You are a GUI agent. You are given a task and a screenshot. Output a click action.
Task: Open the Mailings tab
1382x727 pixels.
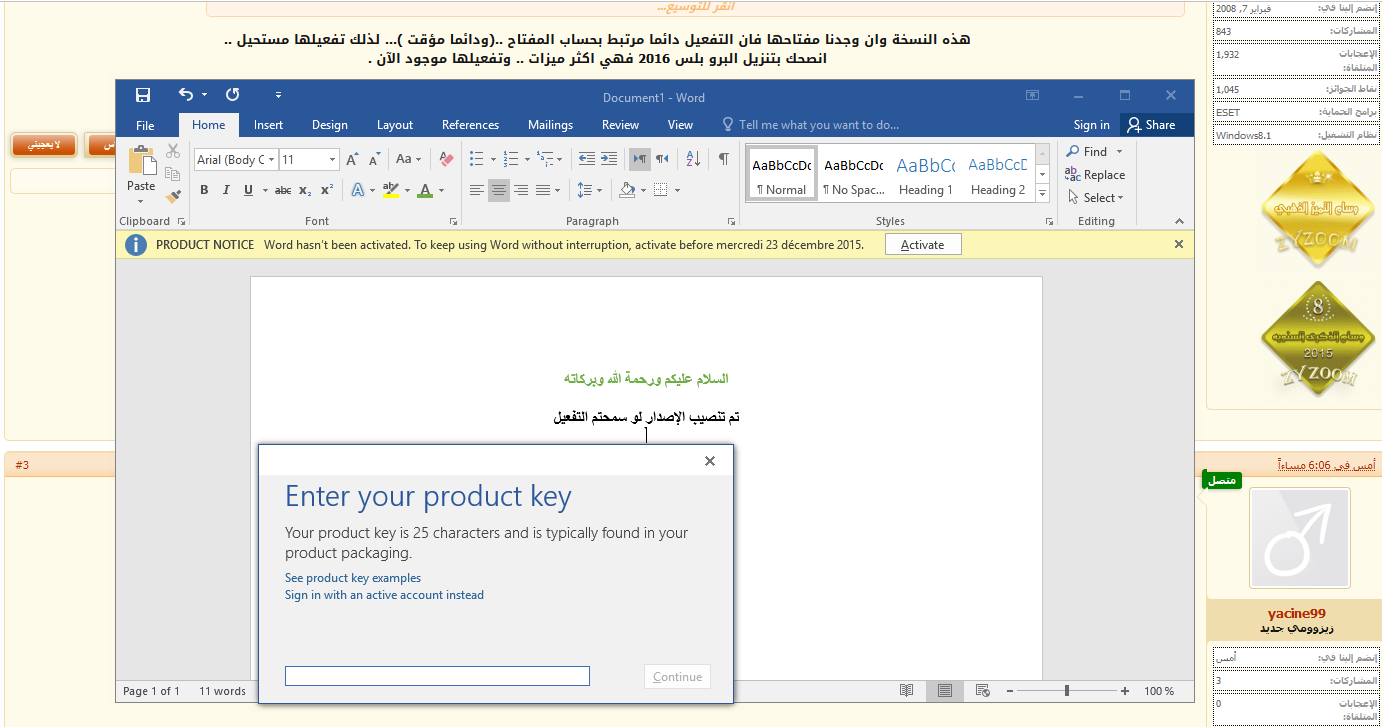550,125
